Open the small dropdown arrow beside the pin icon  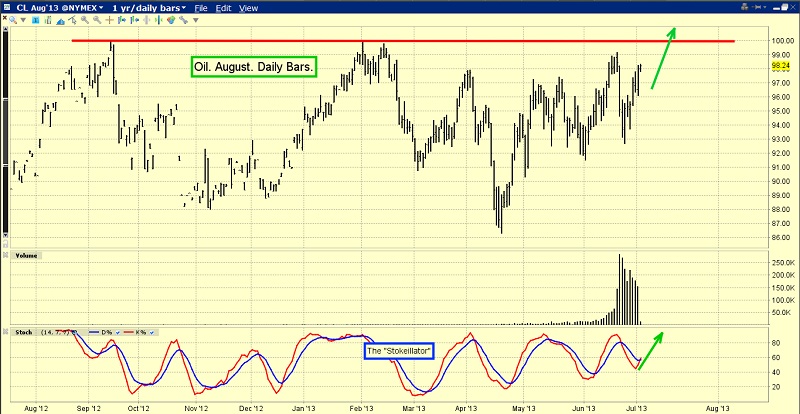[x=765, y=7]
